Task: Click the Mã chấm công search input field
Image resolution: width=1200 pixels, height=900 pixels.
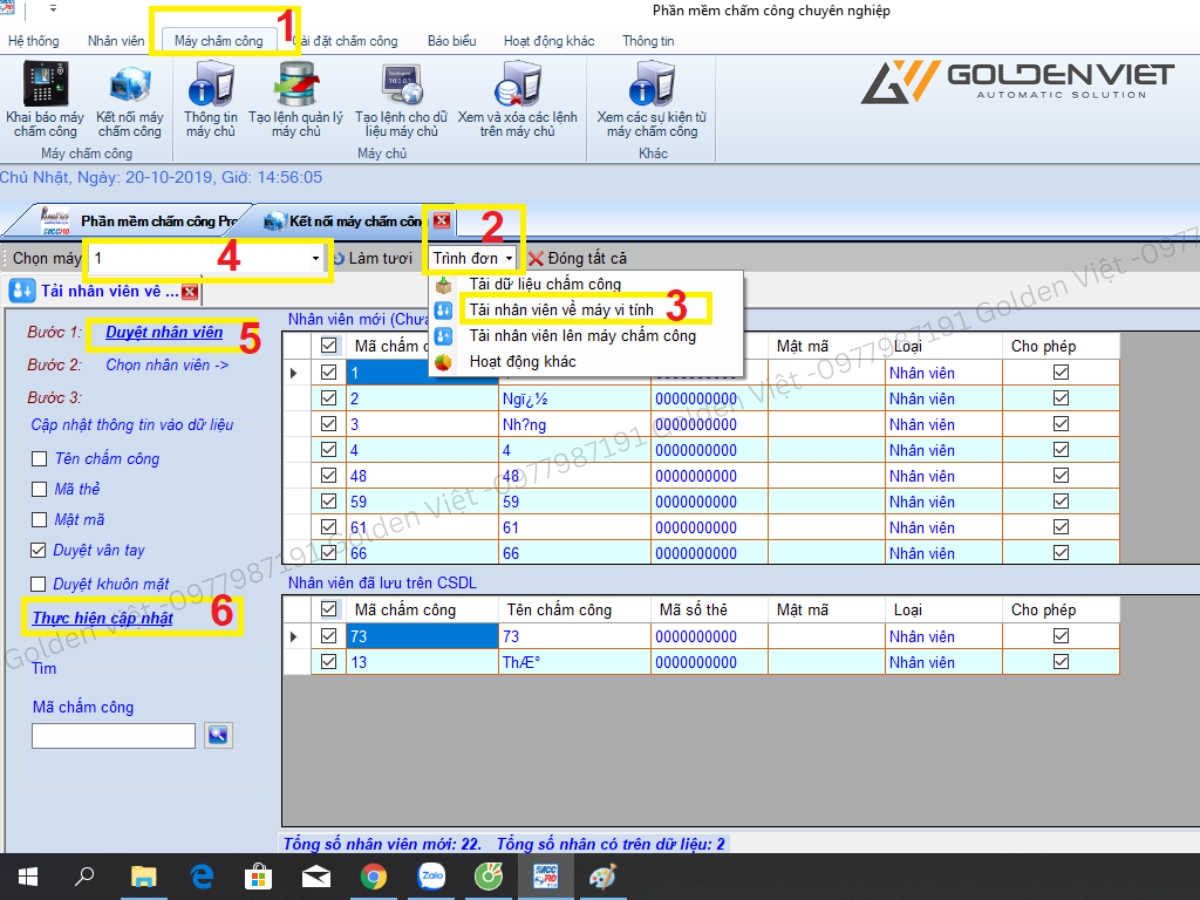Action: pyautogui.click(x=113, y=736)
